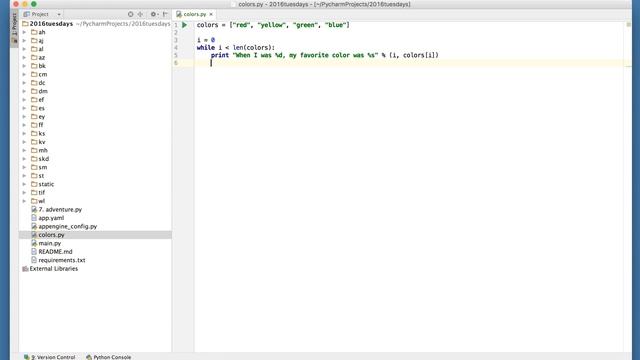Click the yellow inspection indicator at editor top right

pos(629,24)
